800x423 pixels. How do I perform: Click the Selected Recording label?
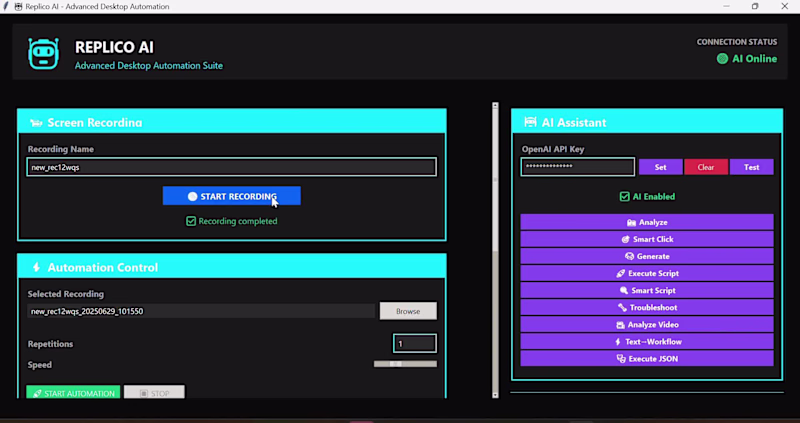pos(66,294)
